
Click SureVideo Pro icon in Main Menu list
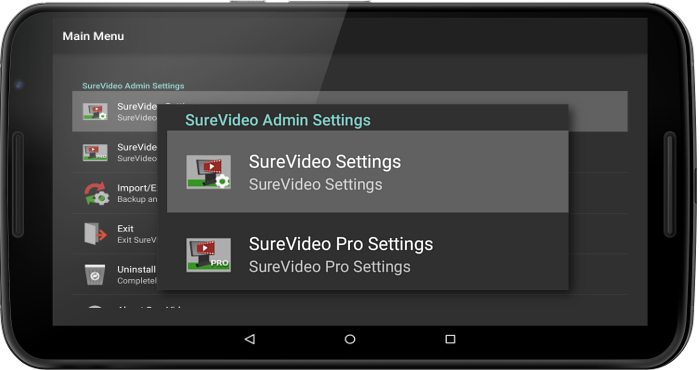(x=95, y=152)
